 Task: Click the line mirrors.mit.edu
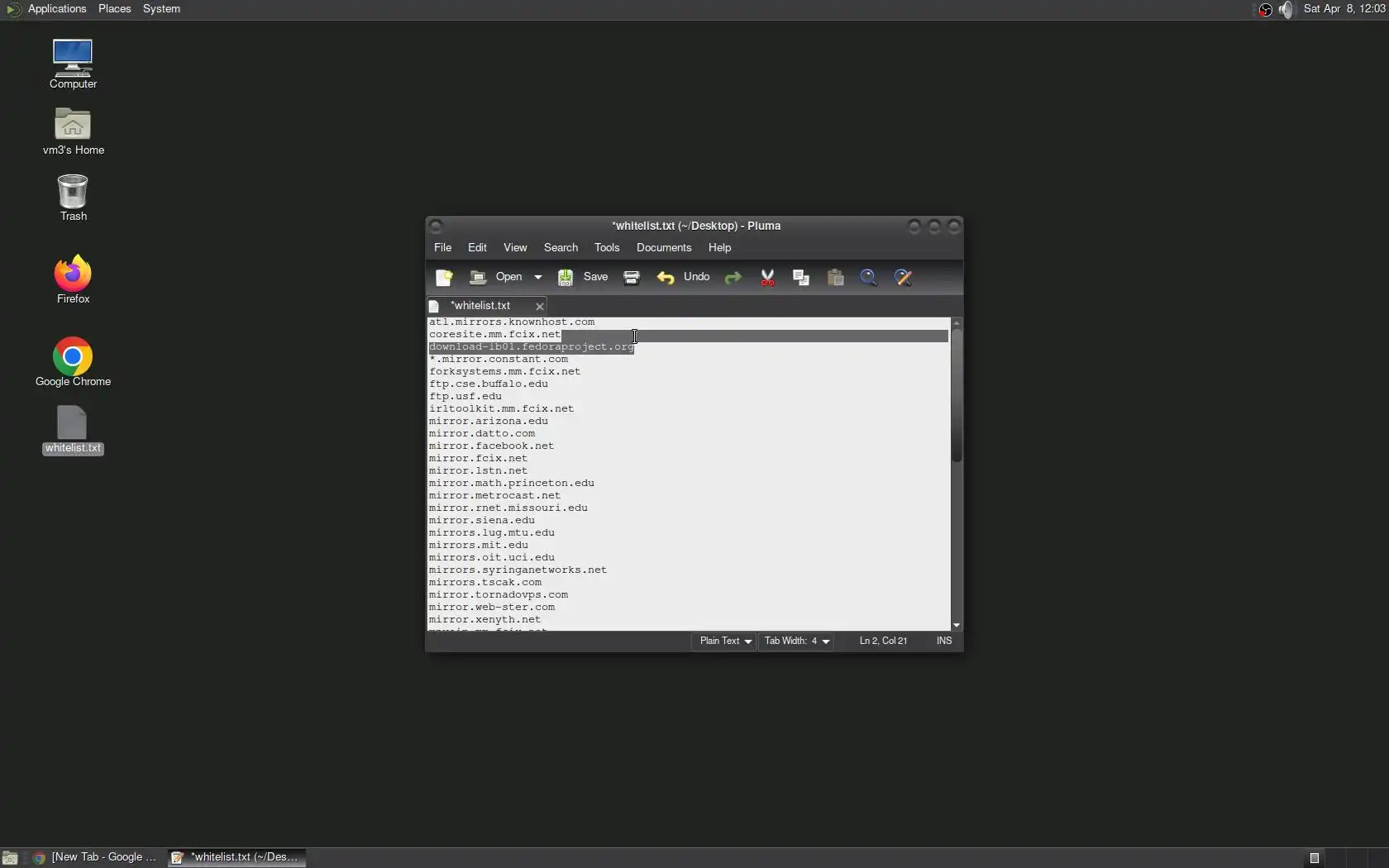click(x=479, y=546)
